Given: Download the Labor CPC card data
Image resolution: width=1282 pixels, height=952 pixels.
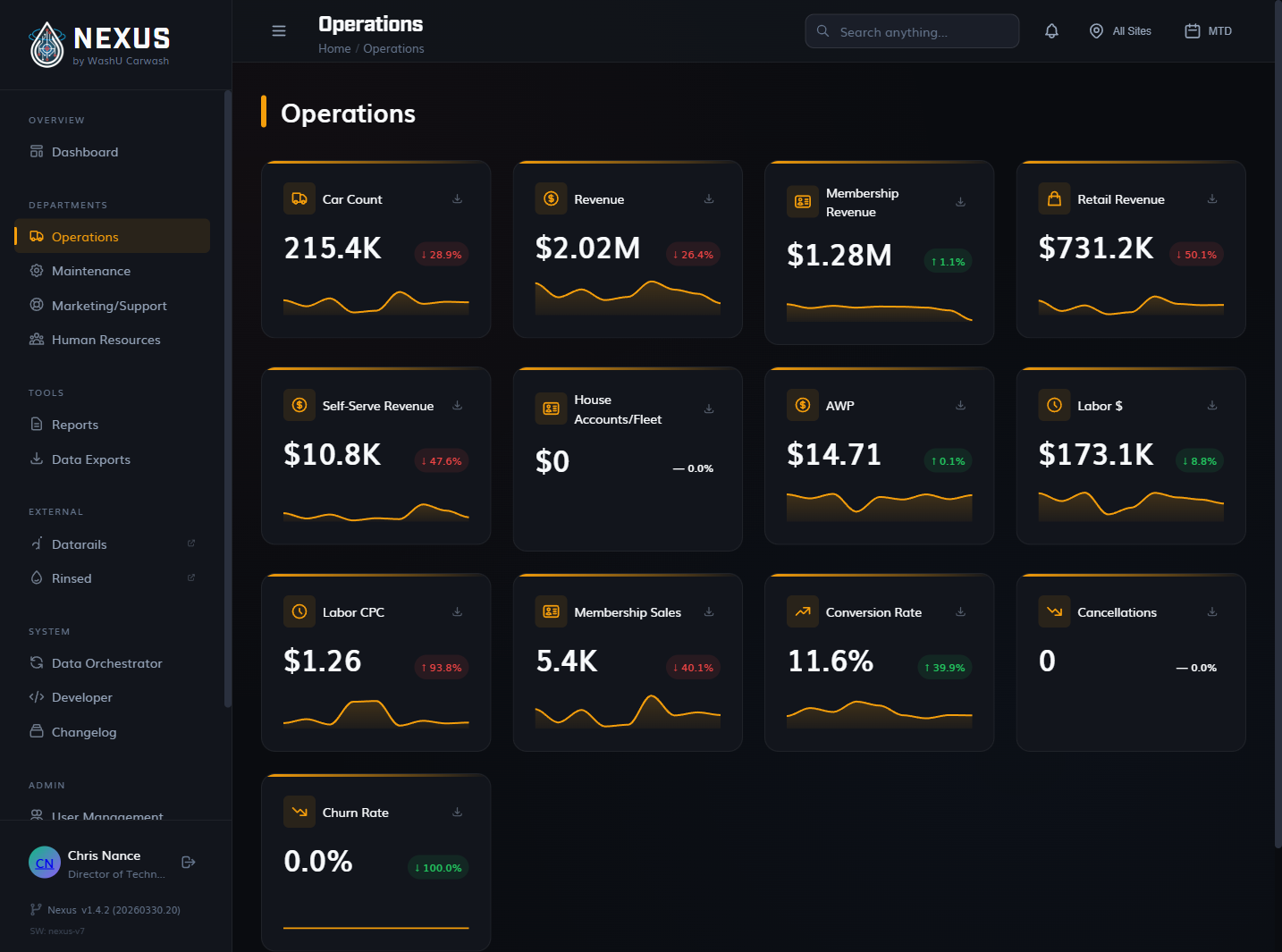Looking at the screenshot, I should [457, 611].
